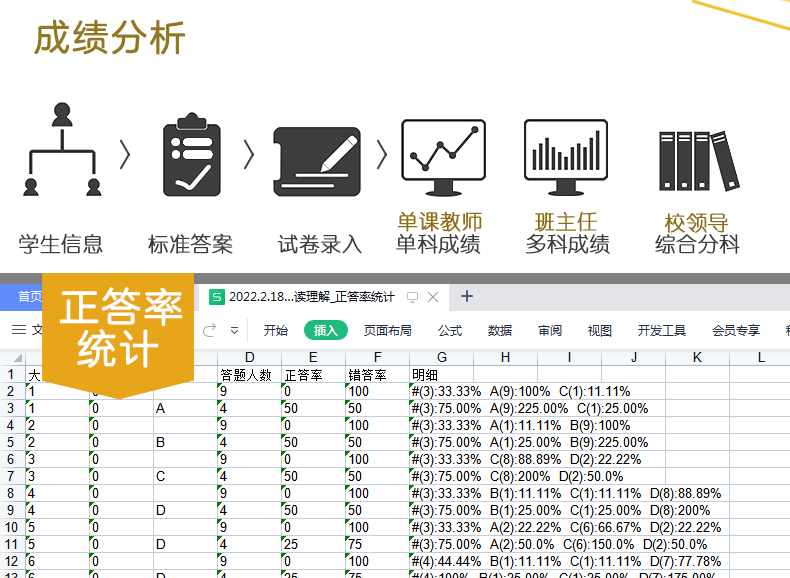
Task: Click the green S spreadsheet file icon
Action: coord(217,297)
